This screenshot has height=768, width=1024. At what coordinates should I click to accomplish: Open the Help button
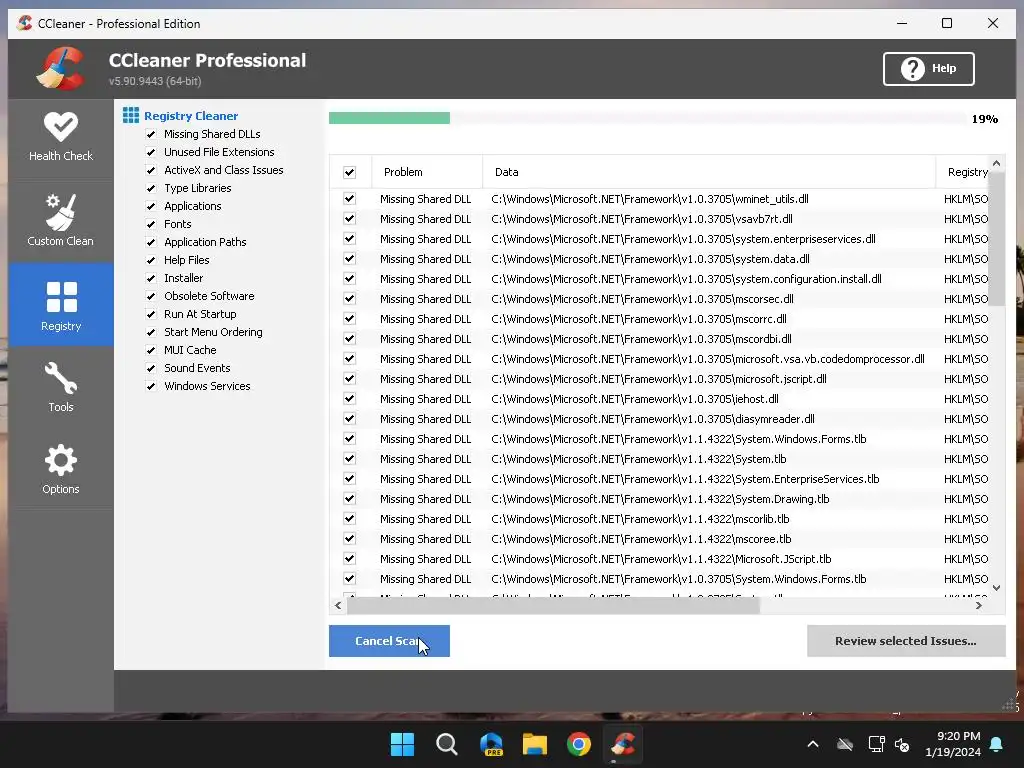point(929,69)
